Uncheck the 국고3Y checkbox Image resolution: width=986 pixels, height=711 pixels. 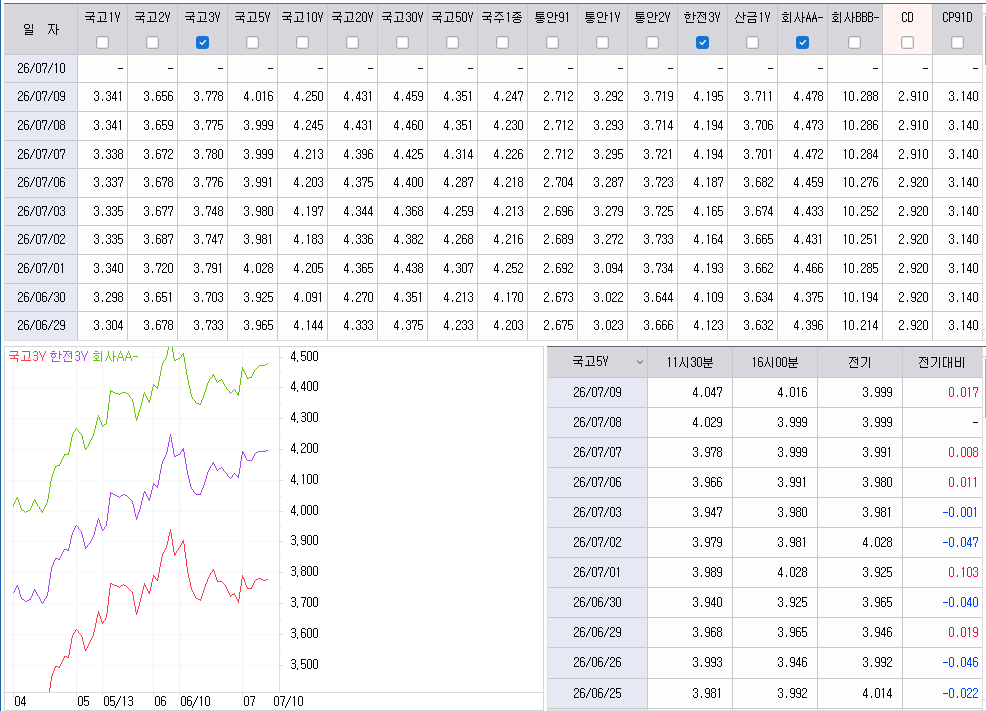click(x=202, y=42)
